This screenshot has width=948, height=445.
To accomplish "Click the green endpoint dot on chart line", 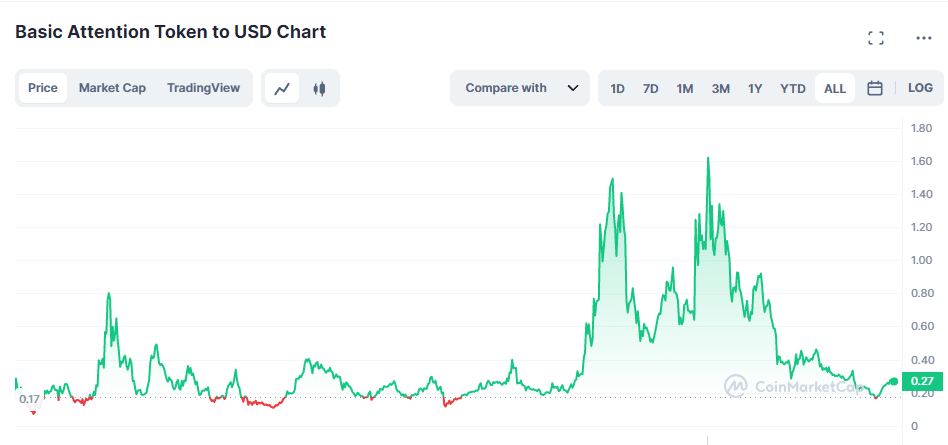I will 894,382.
